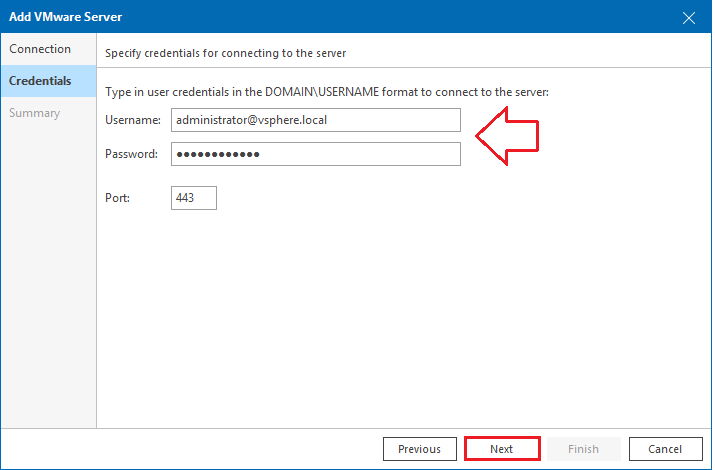The width and height of the screenshot is (715, 470).
Task: Cancel the Add VMware Server wizard
Action: [665, 449]
